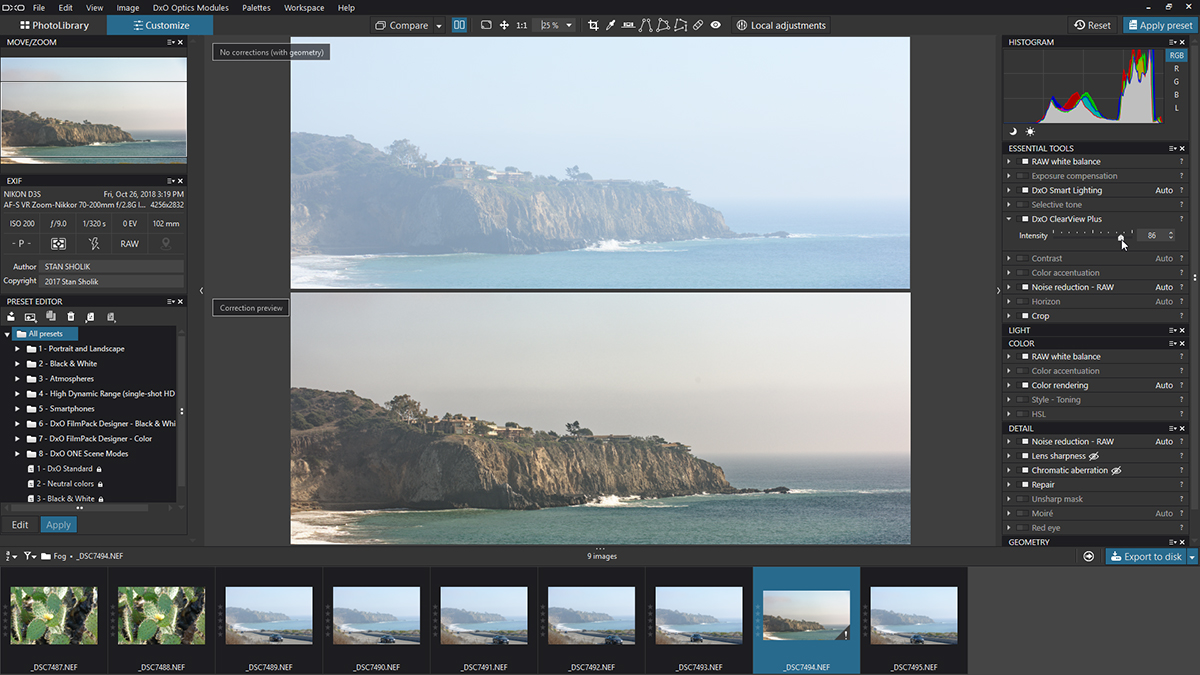Screen dimensions: 1200x675
Task: Click the Apply button in Preset Editor
Action: tap(58, 525)
